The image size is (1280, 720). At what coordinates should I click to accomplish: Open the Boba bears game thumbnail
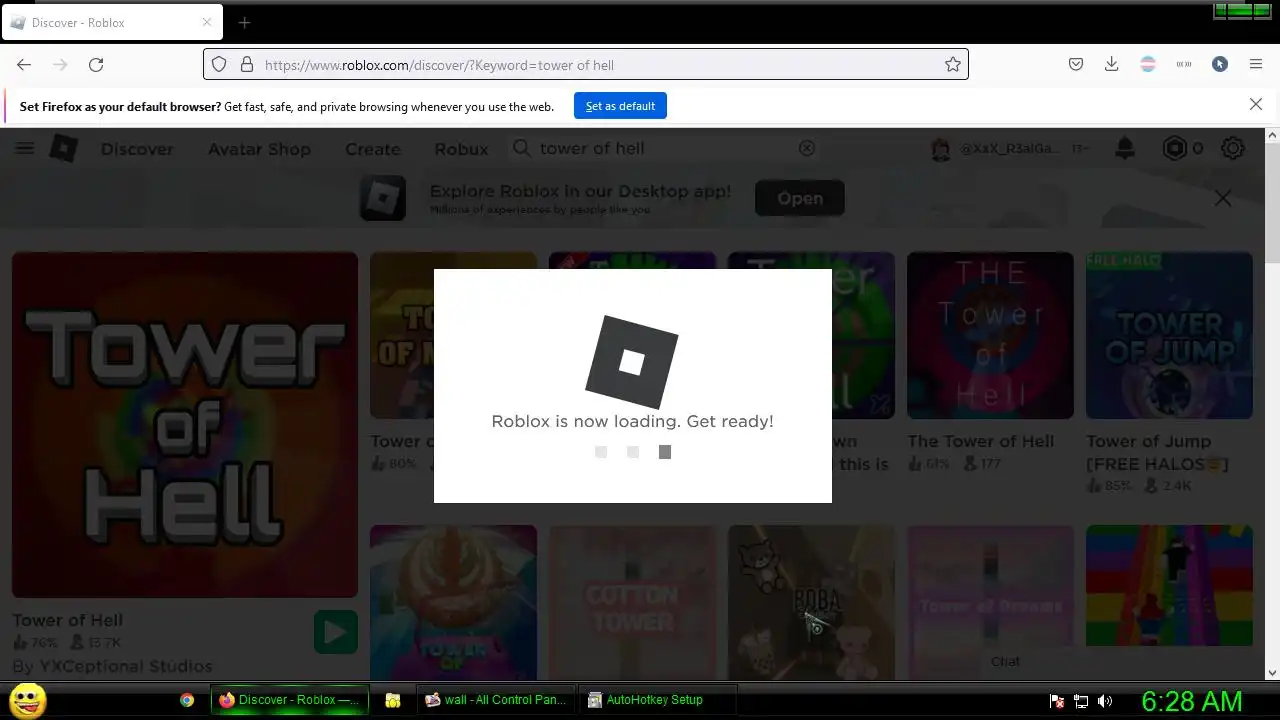click(x=811, y=602)
